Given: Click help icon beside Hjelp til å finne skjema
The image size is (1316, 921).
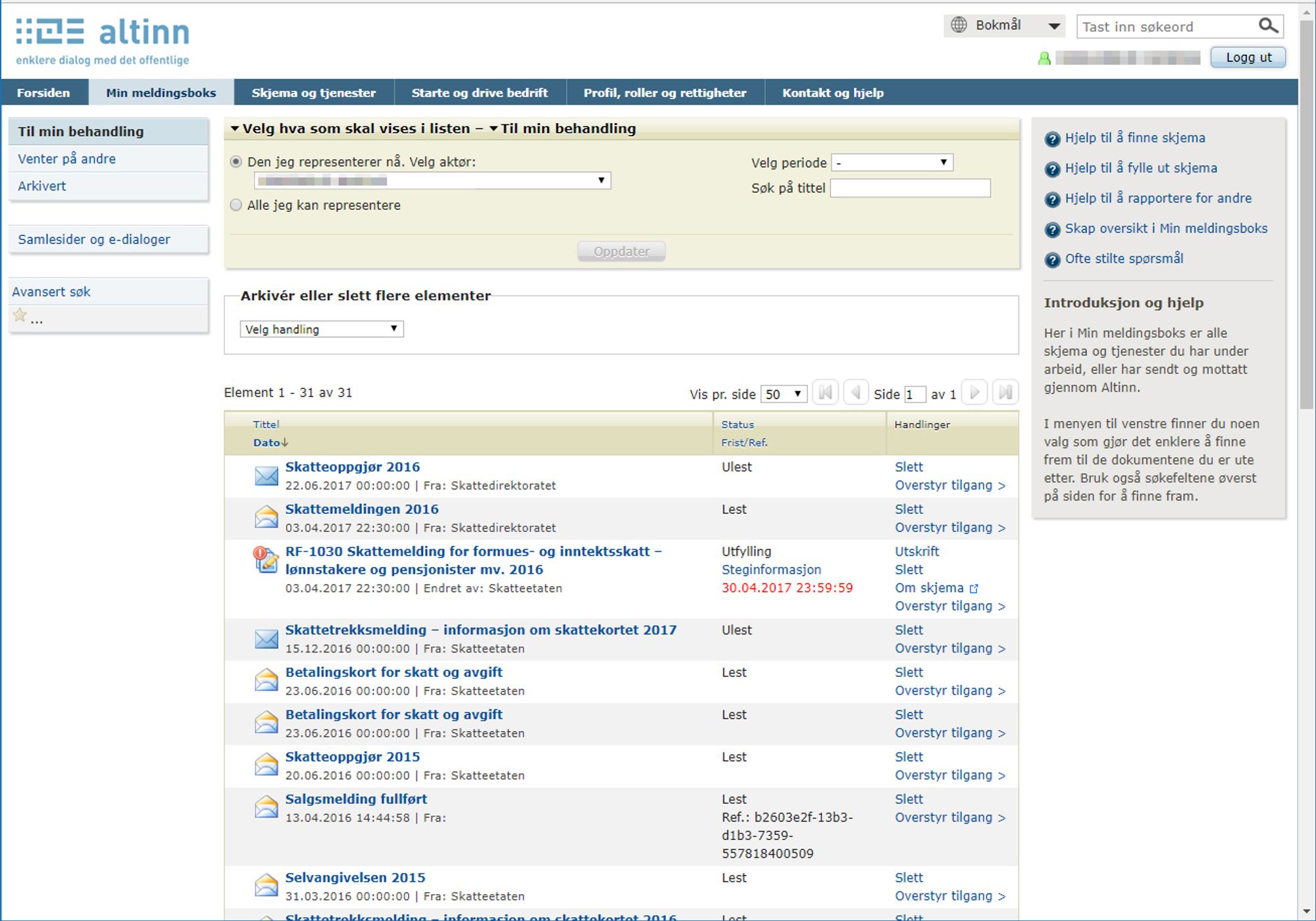Looking at the screenshot, I should [x=1052, y=139].
